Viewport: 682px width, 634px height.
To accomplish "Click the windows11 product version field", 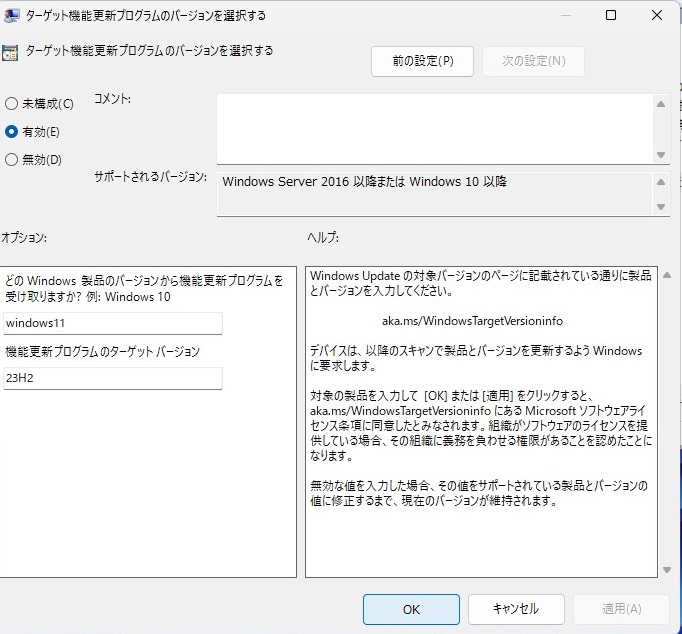I will [x=111, y=323].
